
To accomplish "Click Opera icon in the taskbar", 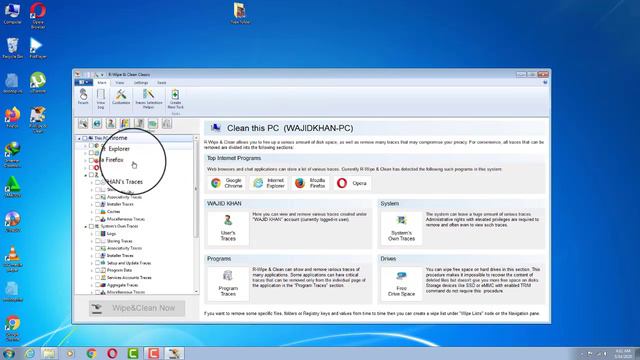I will [x=112, y=353].
